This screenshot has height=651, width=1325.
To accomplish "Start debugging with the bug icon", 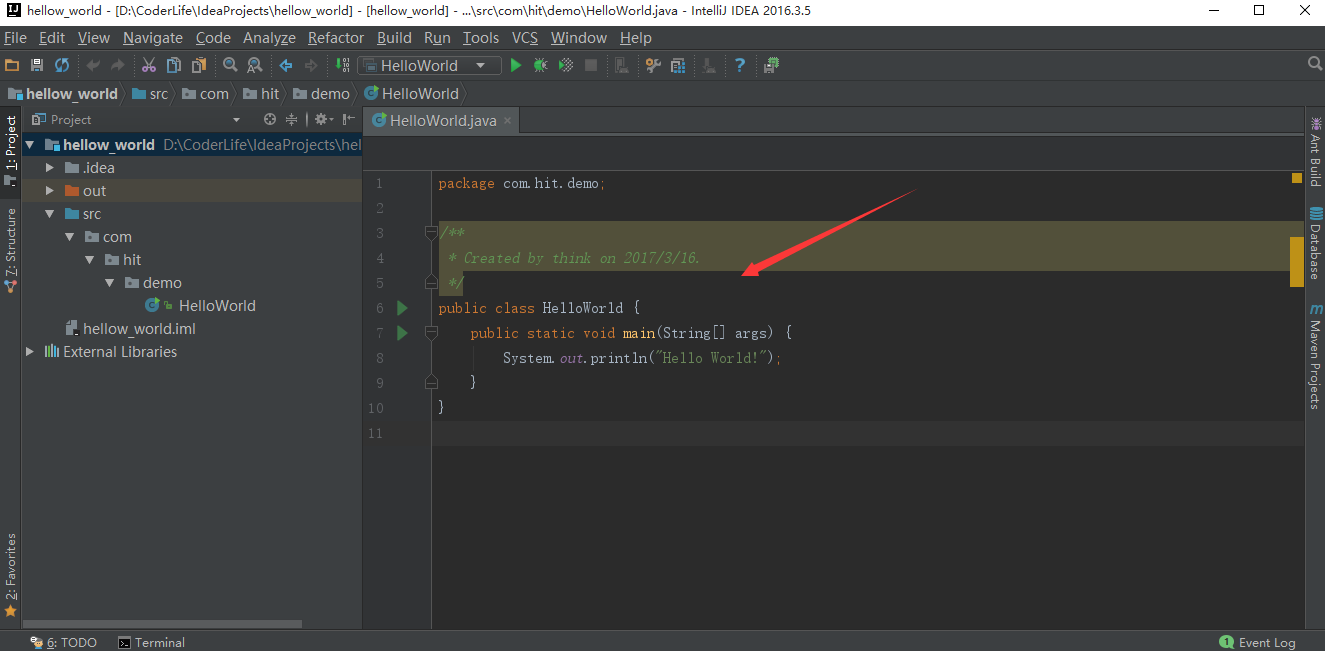I will coord(540,65).
